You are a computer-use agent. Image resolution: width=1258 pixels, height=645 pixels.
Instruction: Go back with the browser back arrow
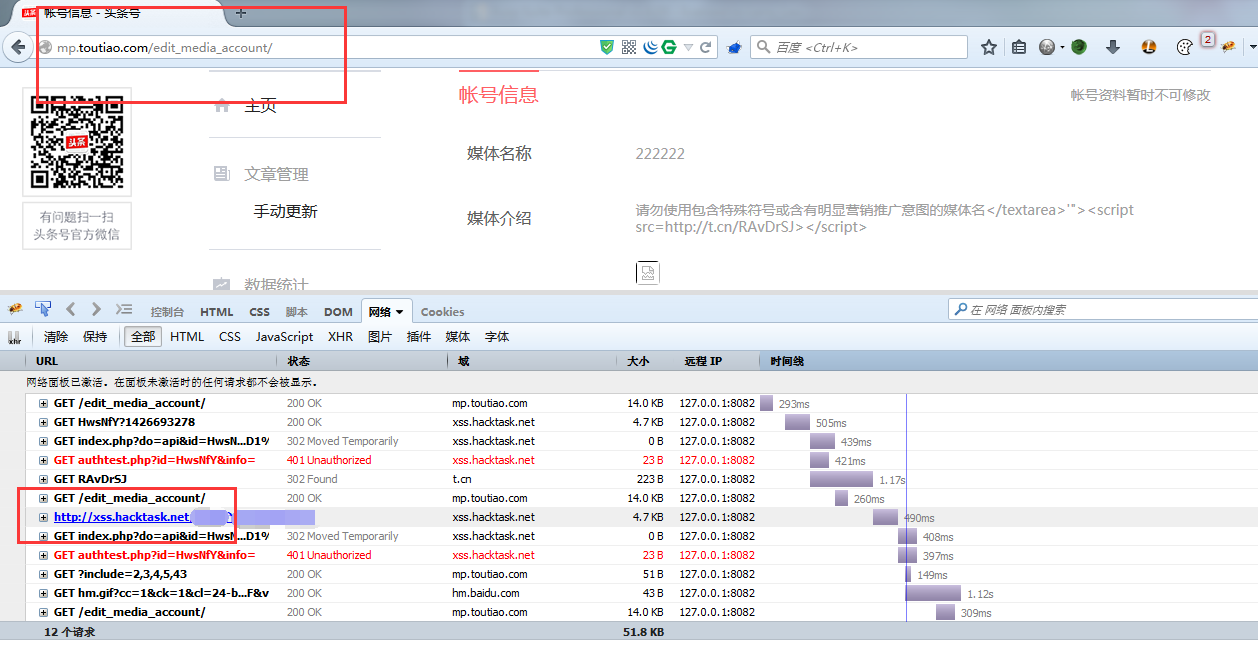(18, 47)
